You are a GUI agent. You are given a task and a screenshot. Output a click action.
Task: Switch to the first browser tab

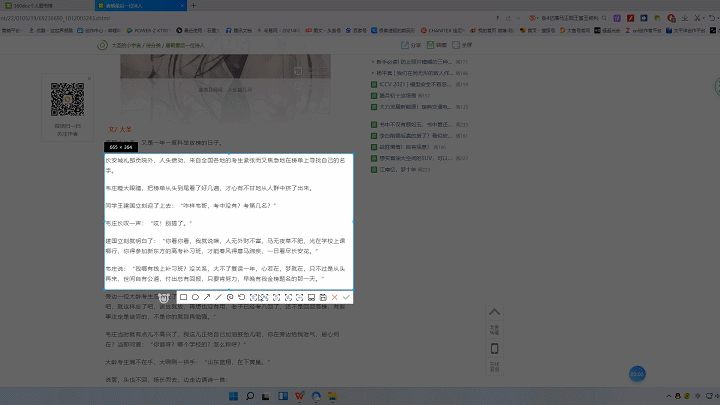(30, 5)
